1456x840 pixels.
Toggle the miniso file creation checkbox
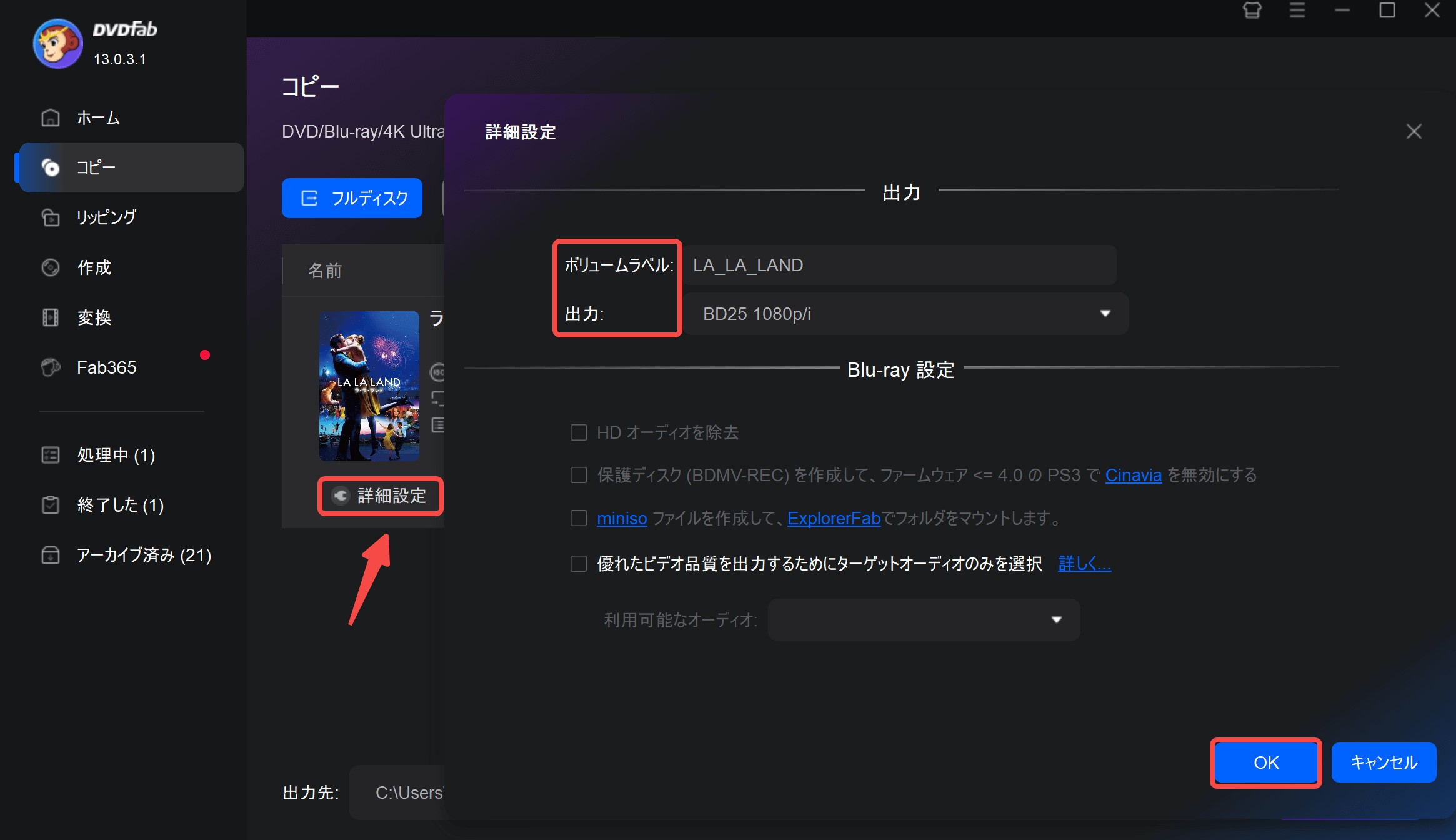pyautogui.click(x=579, y=518)
